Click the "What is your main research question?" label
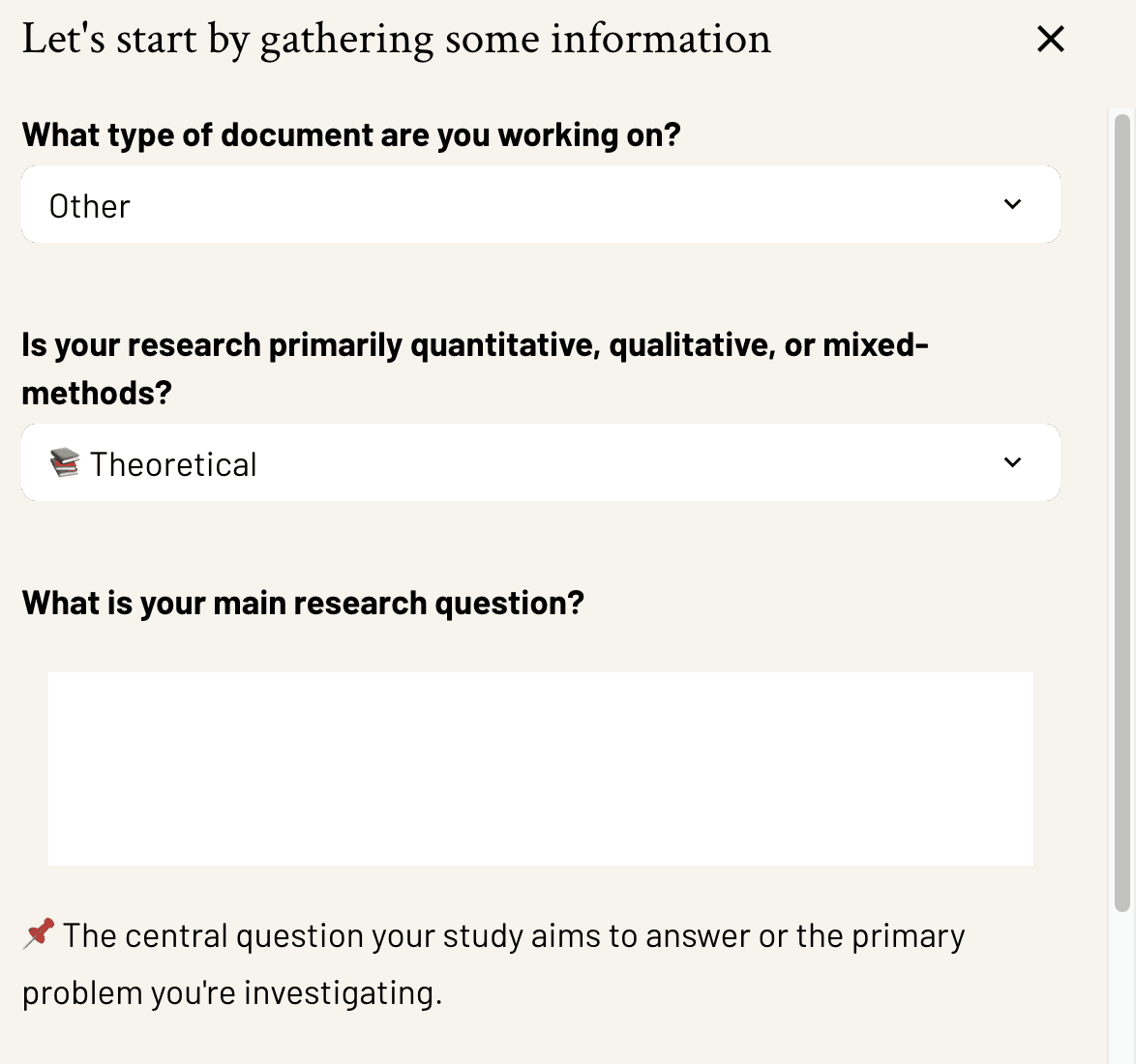The width and height of the screenshot is (1136, 1064). tap(303, 604)
